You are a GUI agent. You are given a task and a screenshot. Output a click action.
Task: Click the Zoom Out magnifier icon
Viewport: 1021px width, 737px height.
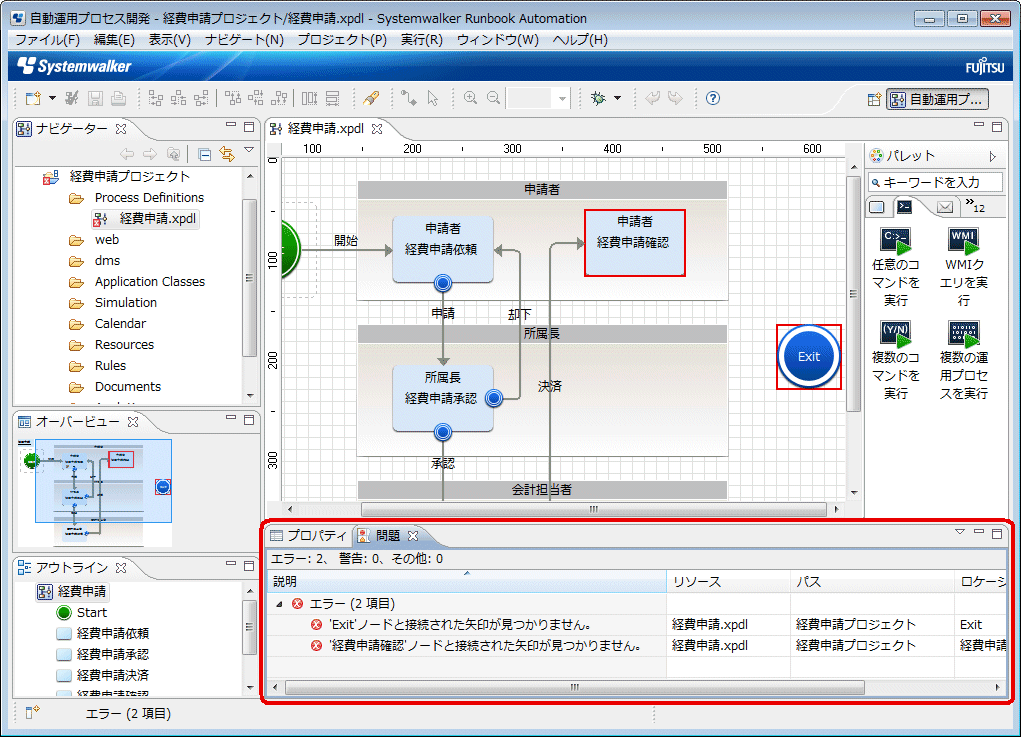pos(494,98)
